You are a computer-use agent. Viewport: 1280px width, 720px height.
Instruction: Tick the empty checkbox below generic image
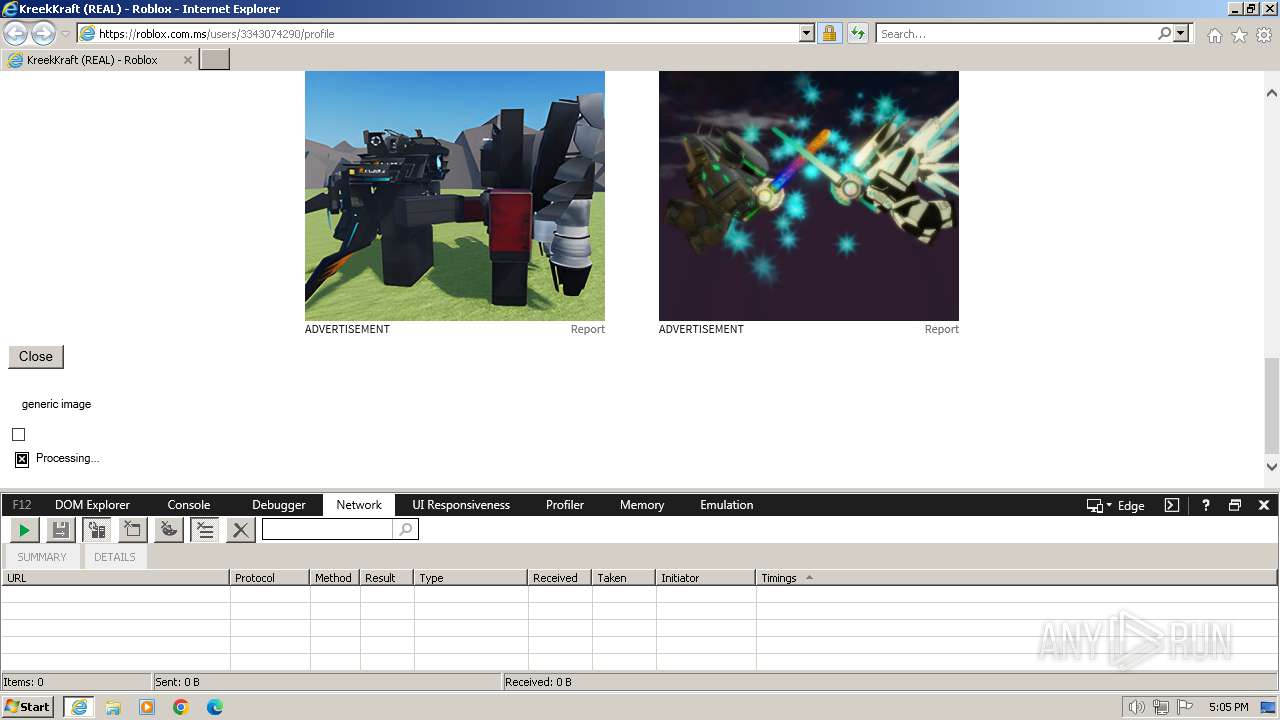18,434
